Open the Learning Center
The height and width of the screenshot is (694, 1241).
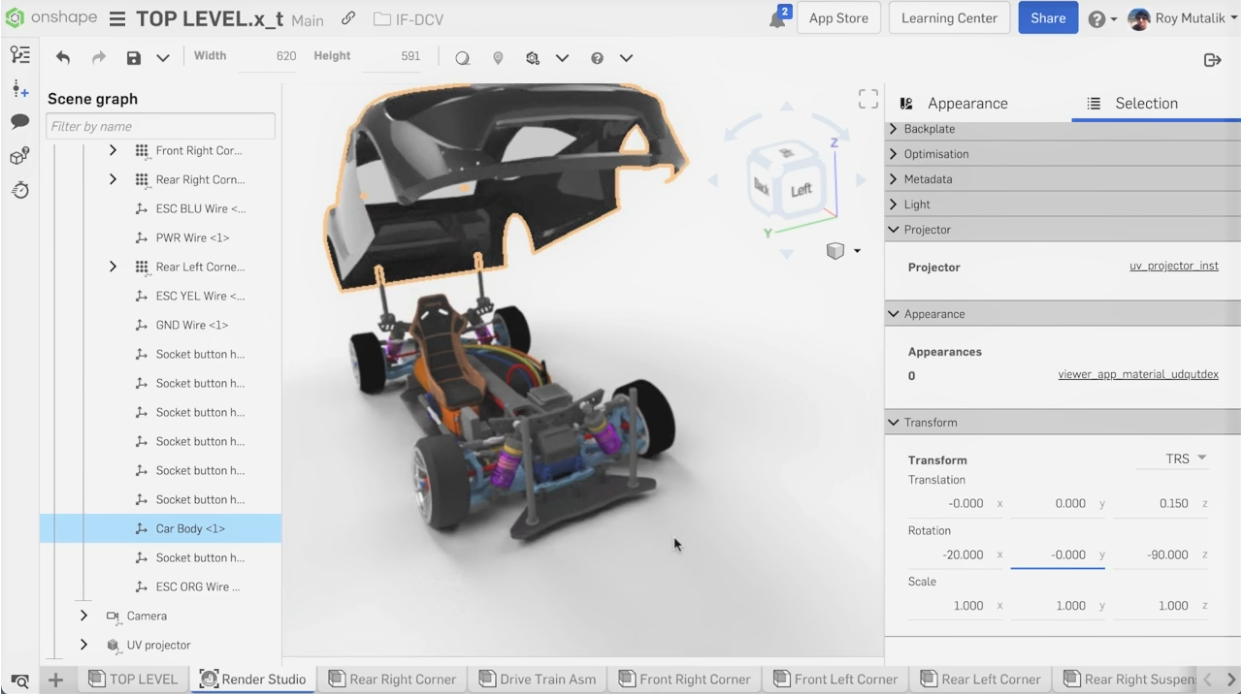pyautogui.click(x=949, y=18)
